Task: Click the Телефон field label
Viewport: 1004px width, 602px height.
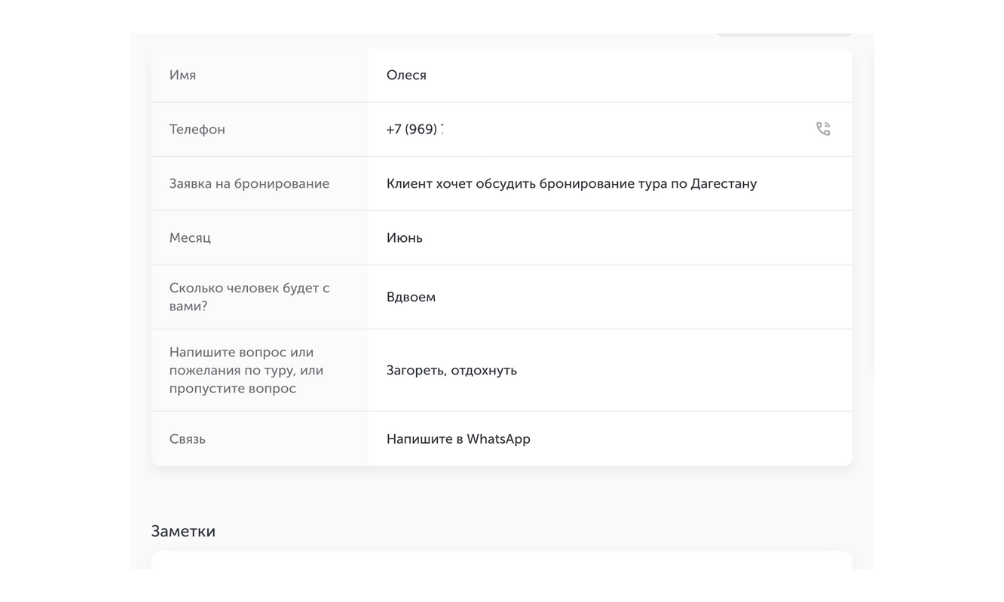Action: 197,129
